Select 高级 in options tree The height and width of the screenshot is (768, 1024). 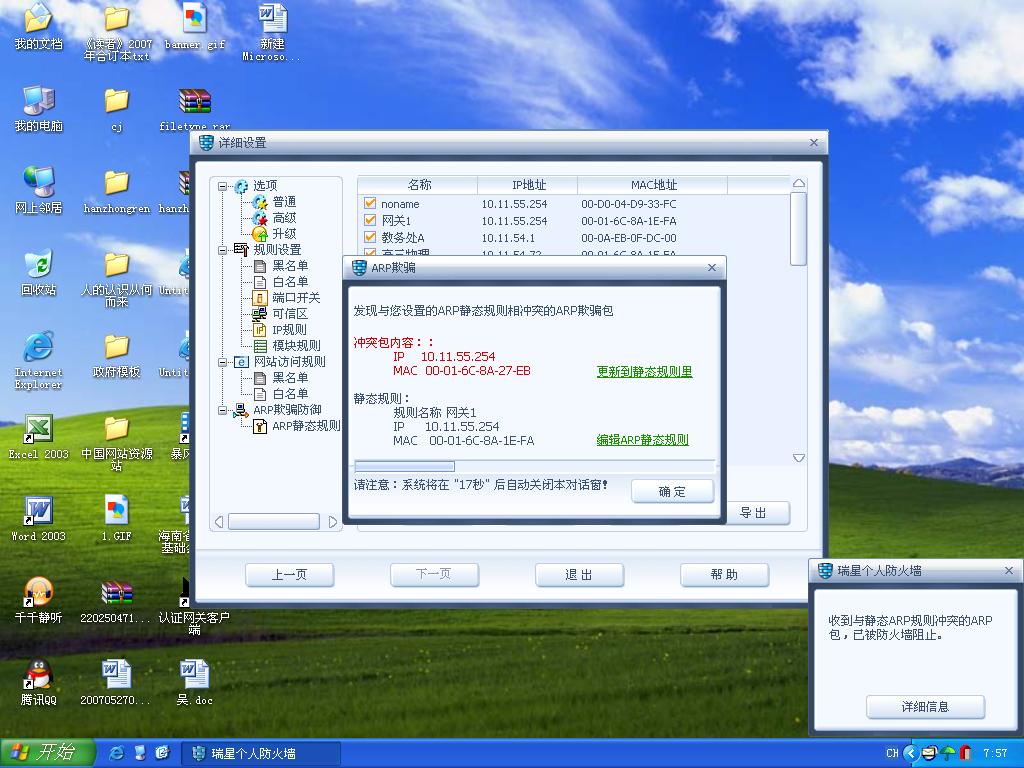coord(284,217)
